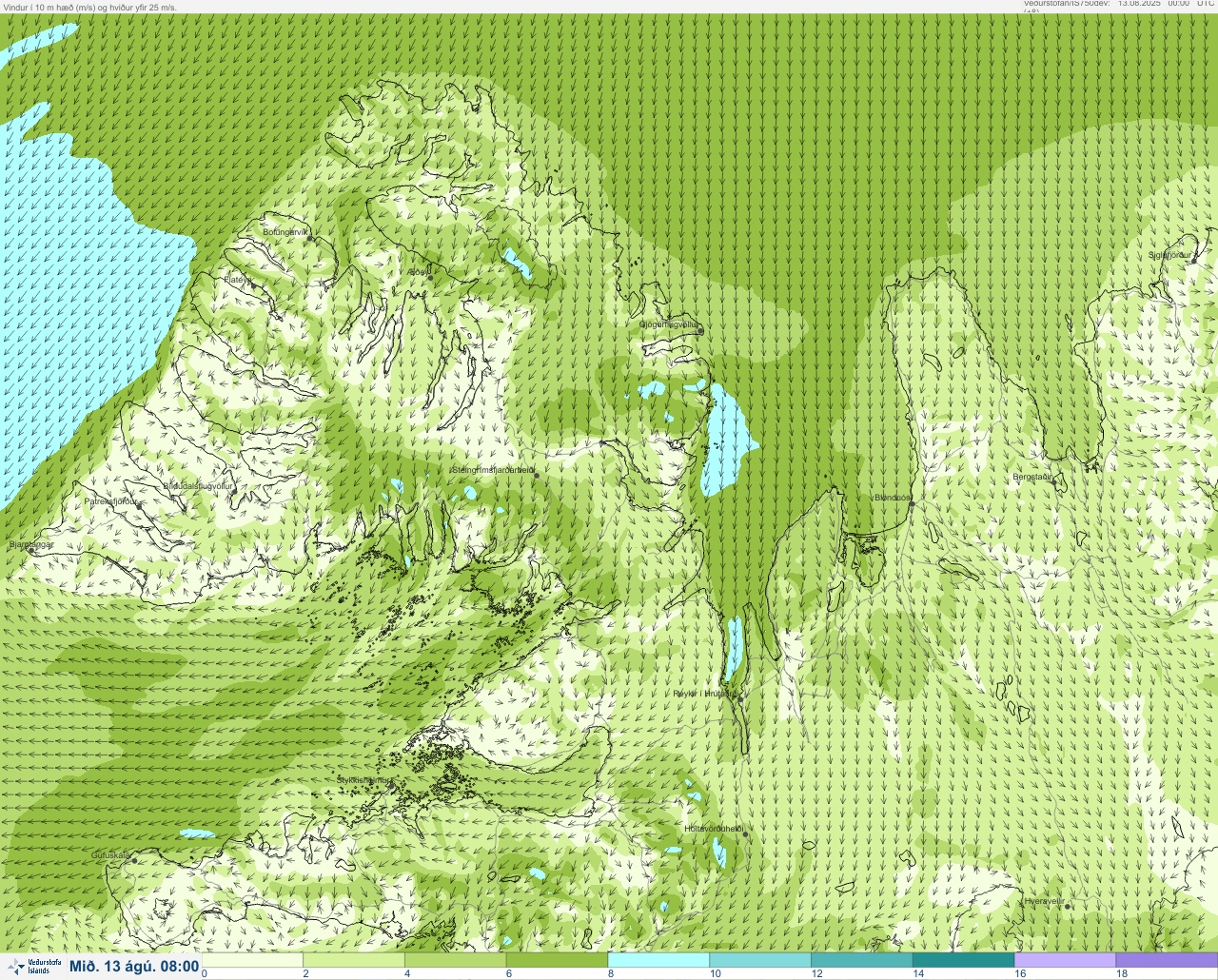Click the 2–4 m/s legend swatch
Image resolution: width=1218 pixels, height=980 pixels.
pyautogui.click(x=354, y=960)
